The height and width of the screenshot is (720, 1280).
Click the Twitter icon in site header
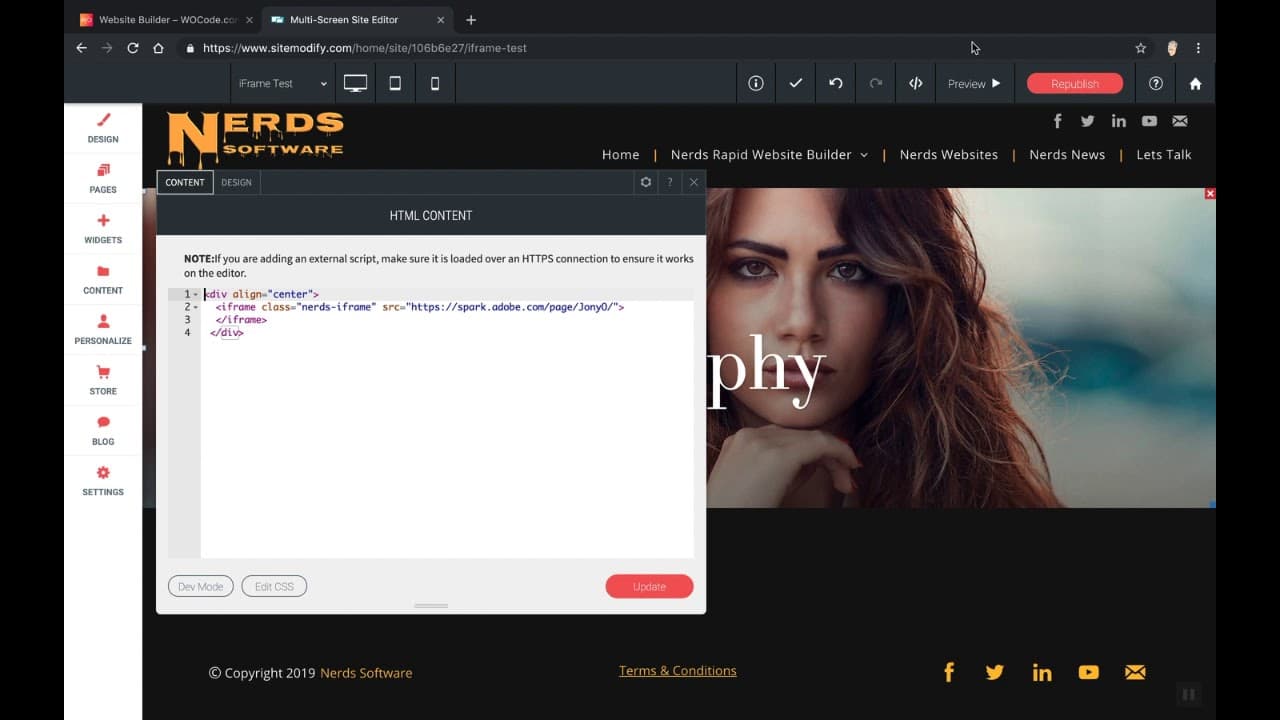click(x=1088, y=121)
